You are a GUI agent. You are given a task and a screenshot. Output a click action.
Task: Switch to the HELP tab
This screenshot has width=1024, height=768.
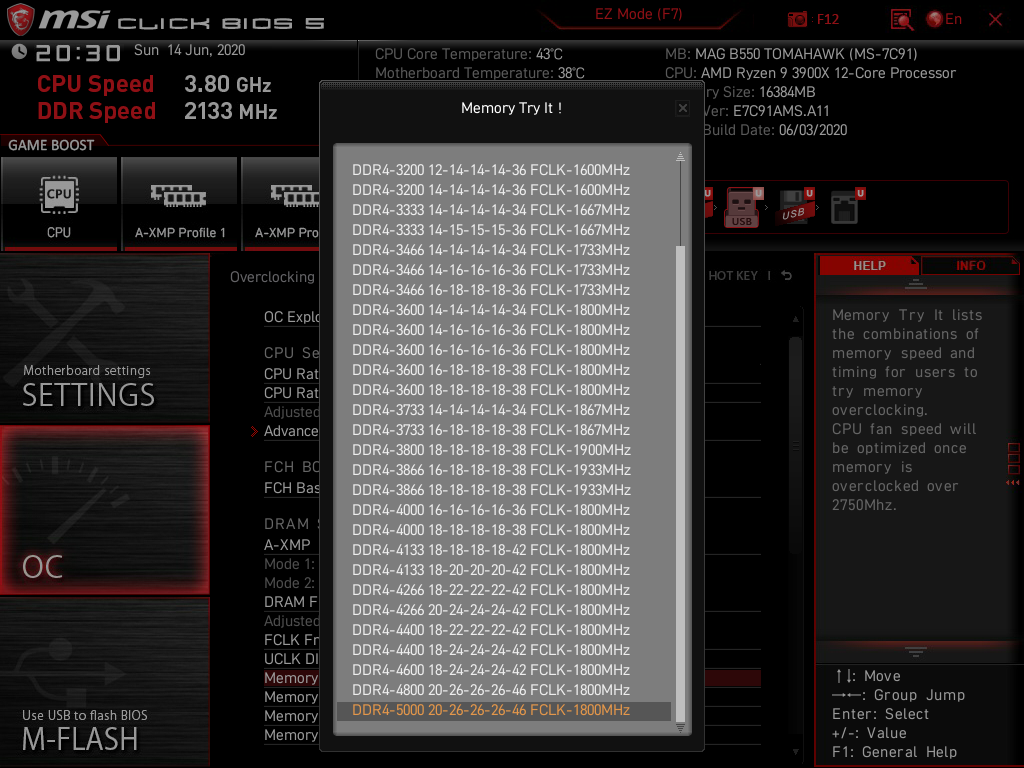click(x=869, y=266)
